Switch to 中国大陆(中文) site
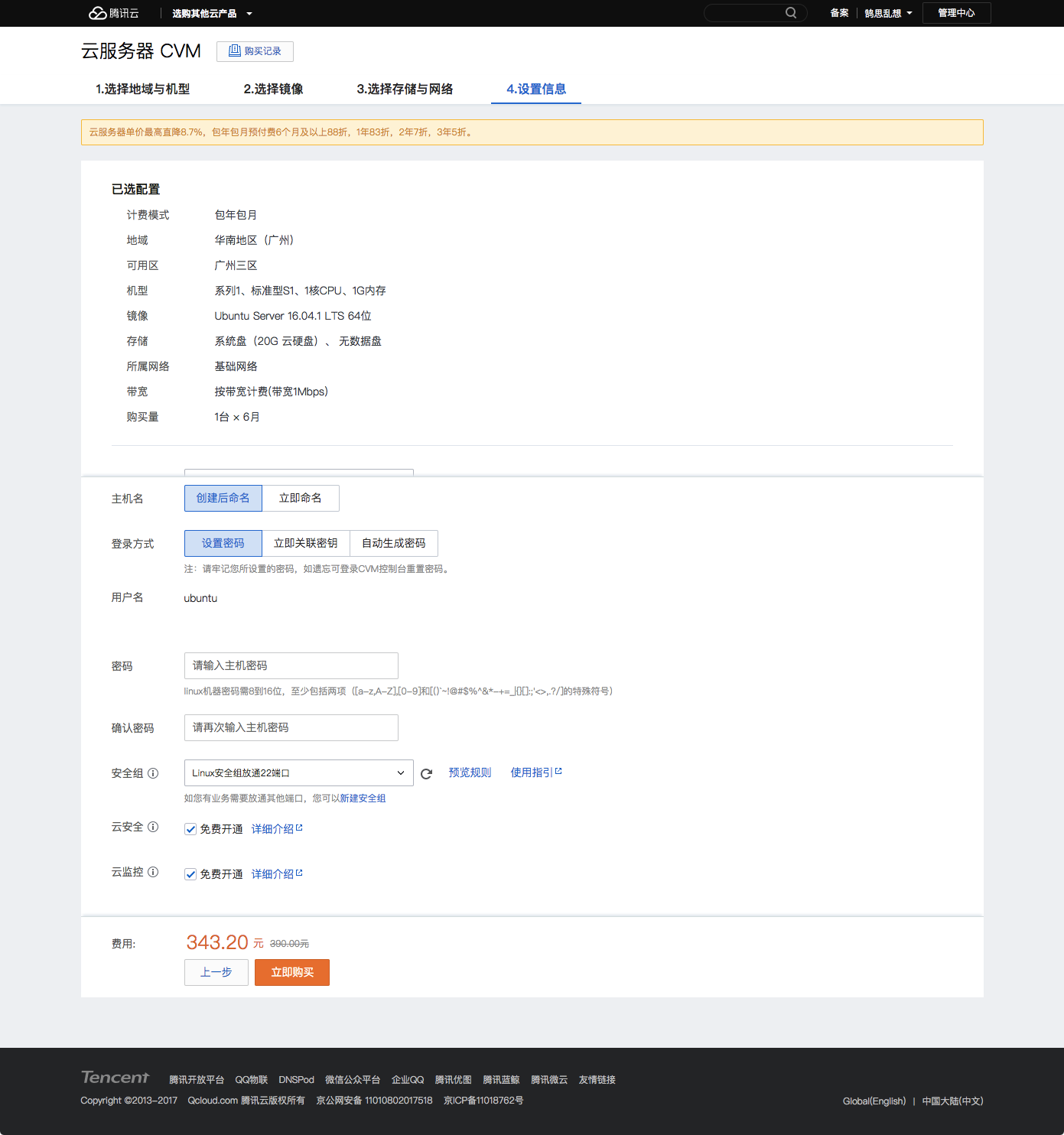The width and height of the screenshot is (1064, 1135). click(952, 1101)
